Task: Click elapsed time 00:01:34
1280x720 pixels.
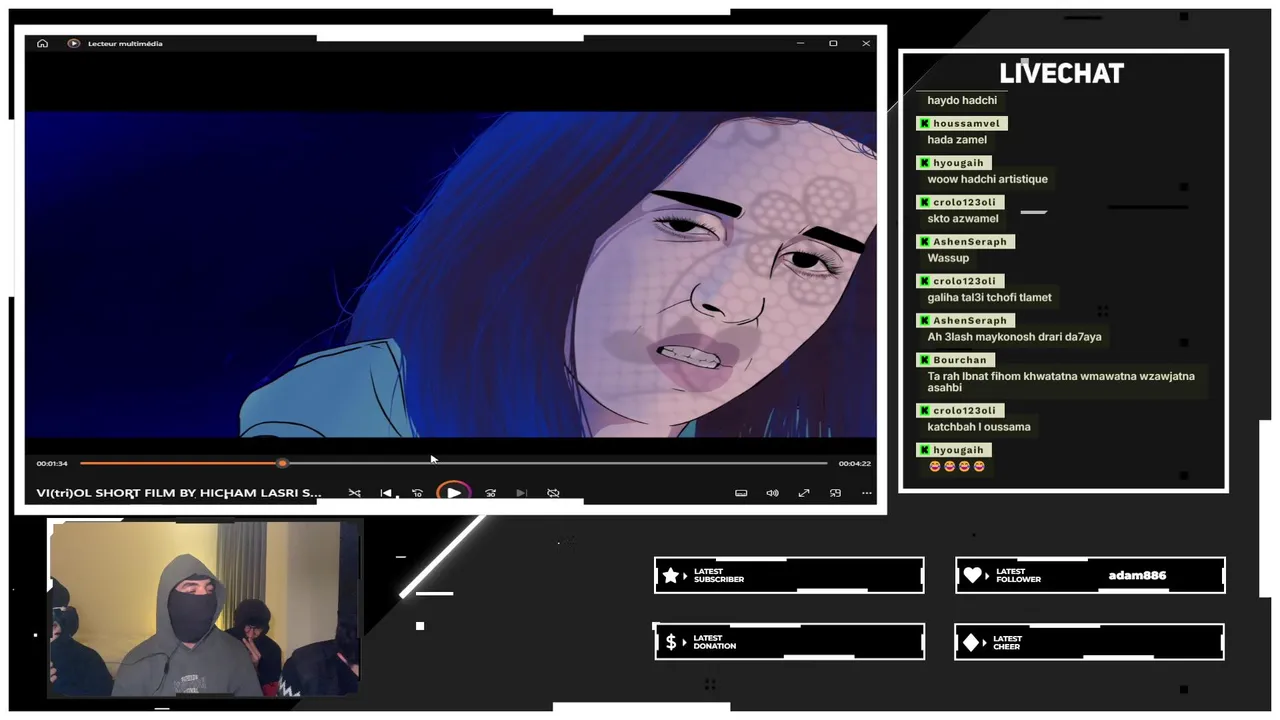Action: (x=52, y=463)
